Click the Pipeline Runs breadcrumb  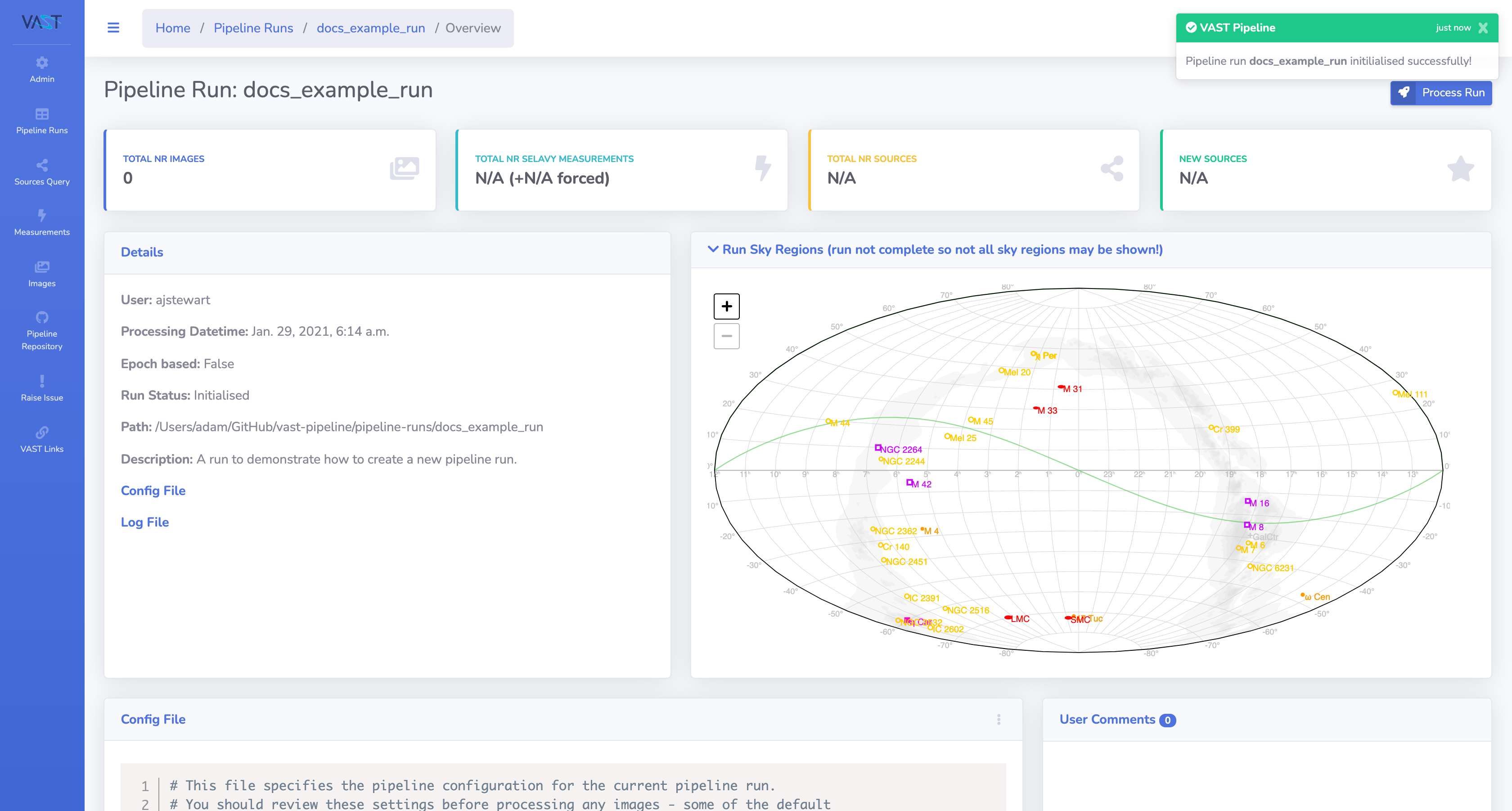point(253,27)
